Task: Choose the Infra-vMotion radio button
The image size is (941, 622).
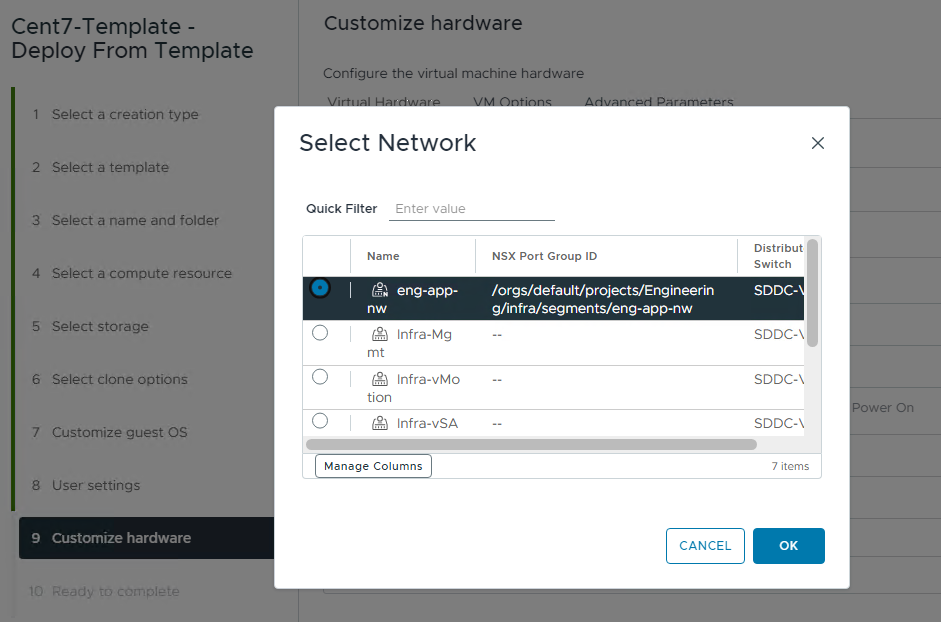Action: [x=320, y=377]
